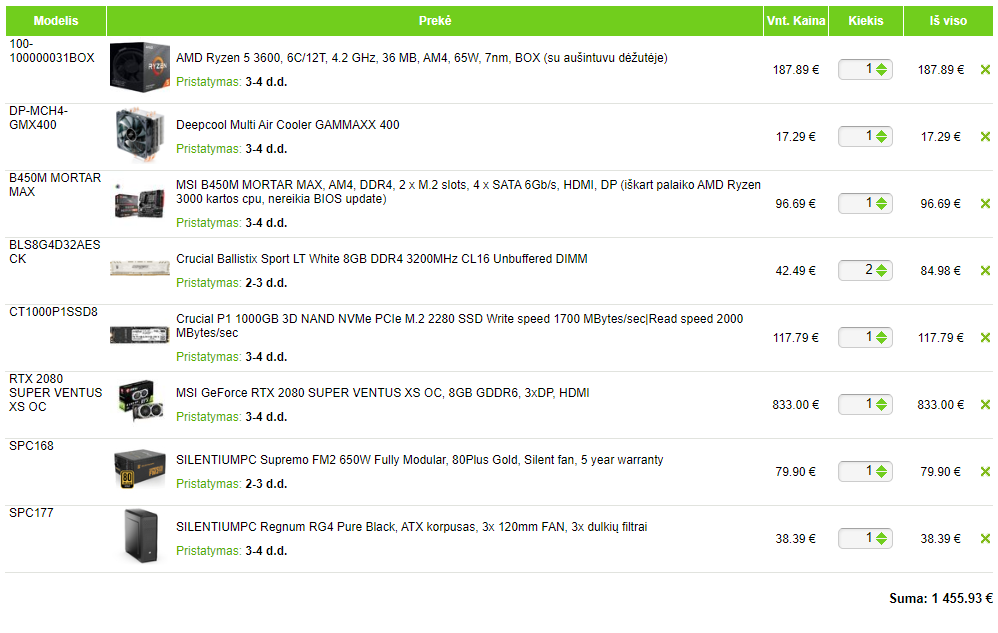View the black Regnum RG4 case image
The height and width of the screenshot is (633, 998).
[x=141, y=536]
